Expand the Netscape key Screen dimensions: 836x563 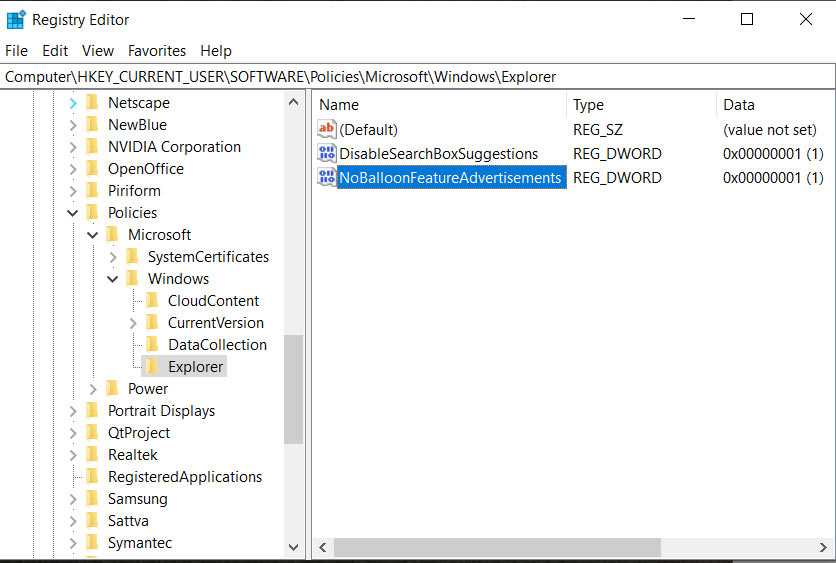coord(73,103)
